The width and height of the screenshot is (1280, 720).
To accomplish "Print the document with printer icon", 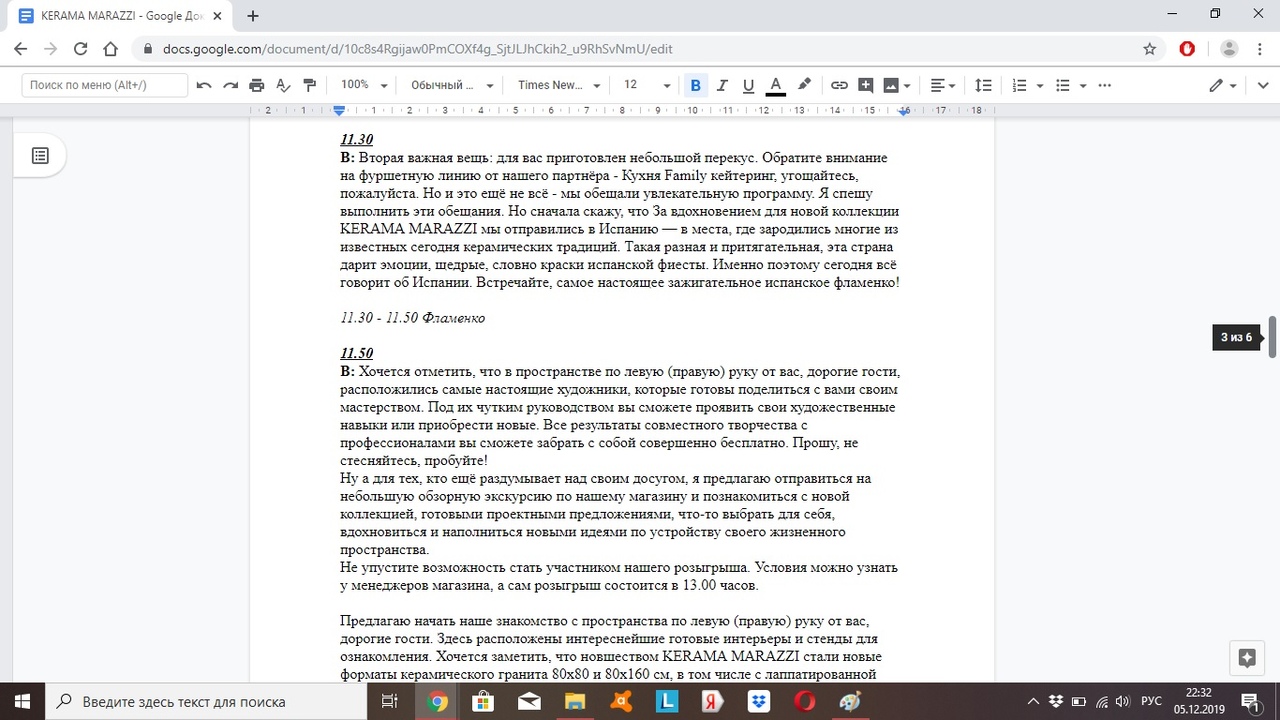I will [x=257, y=86].
